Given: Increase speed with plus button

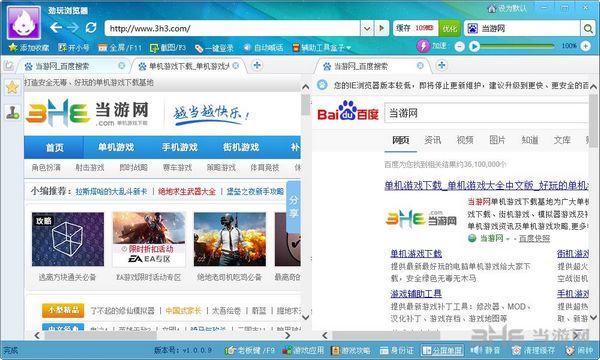Looking at the screenshot, I should pyautogui.click(x=586, y=46).
